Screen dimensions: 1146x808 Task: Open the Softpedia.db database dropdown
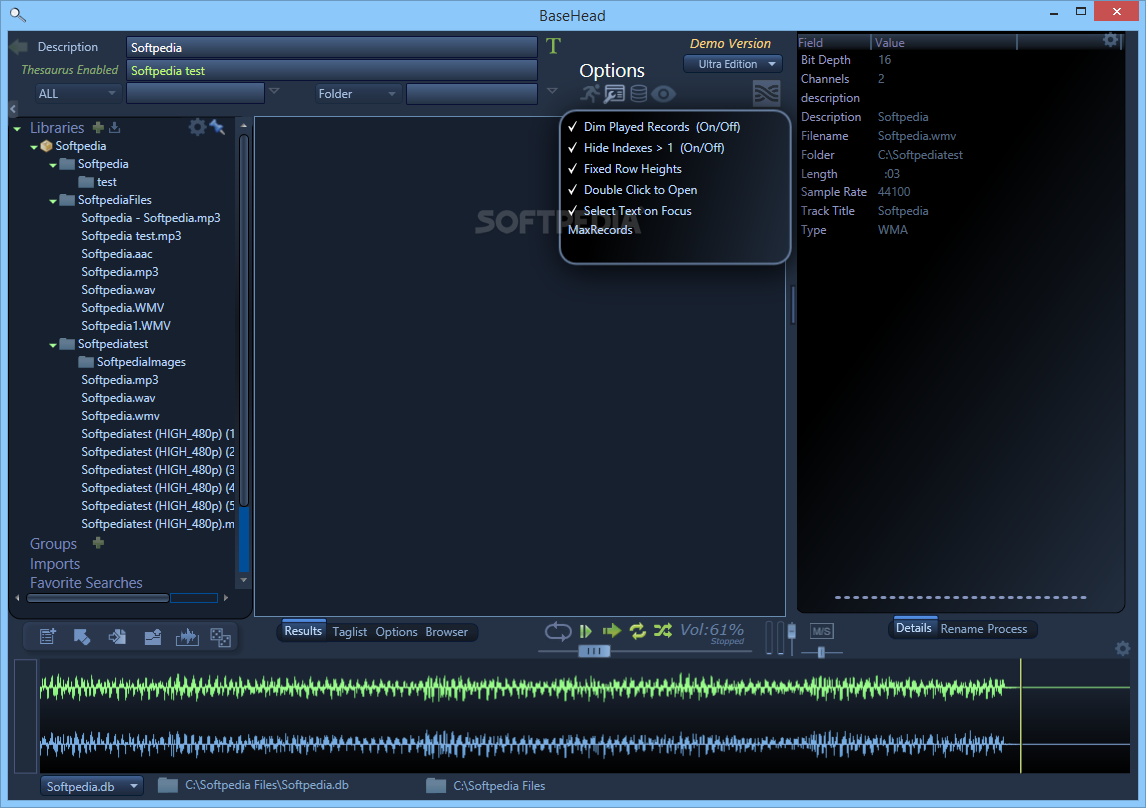click(x=91, y=786)
